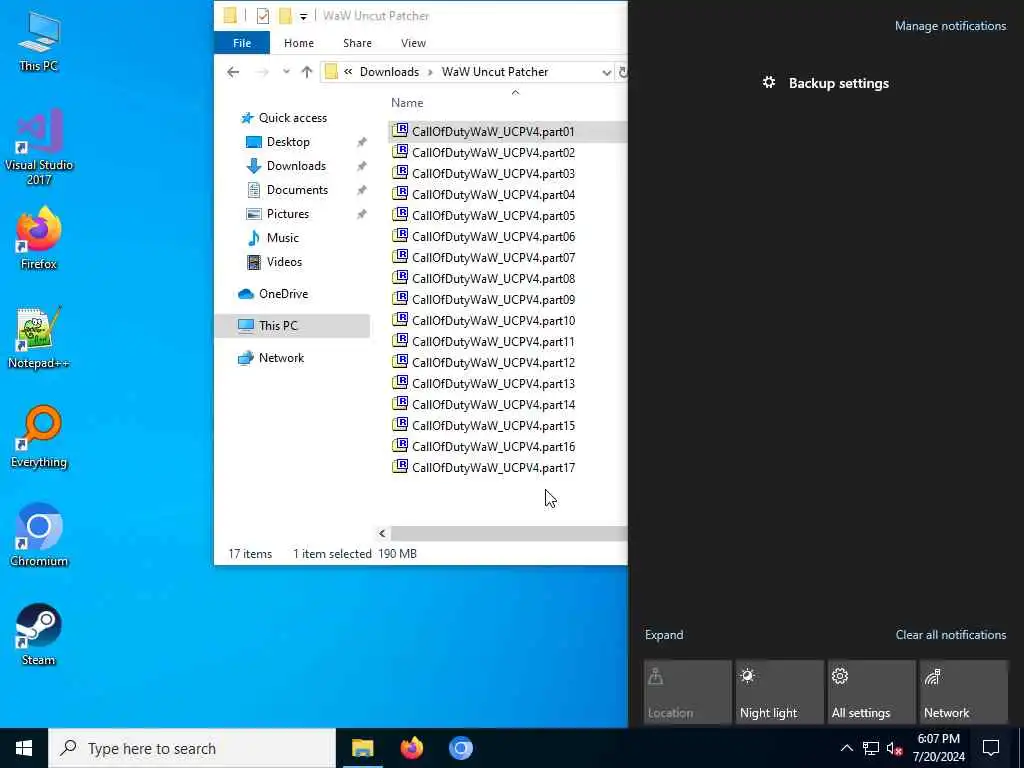
Task: Click the CallOfDutyWaW_UCPV4.part05 archive icon
Action: tap(400, 215)
